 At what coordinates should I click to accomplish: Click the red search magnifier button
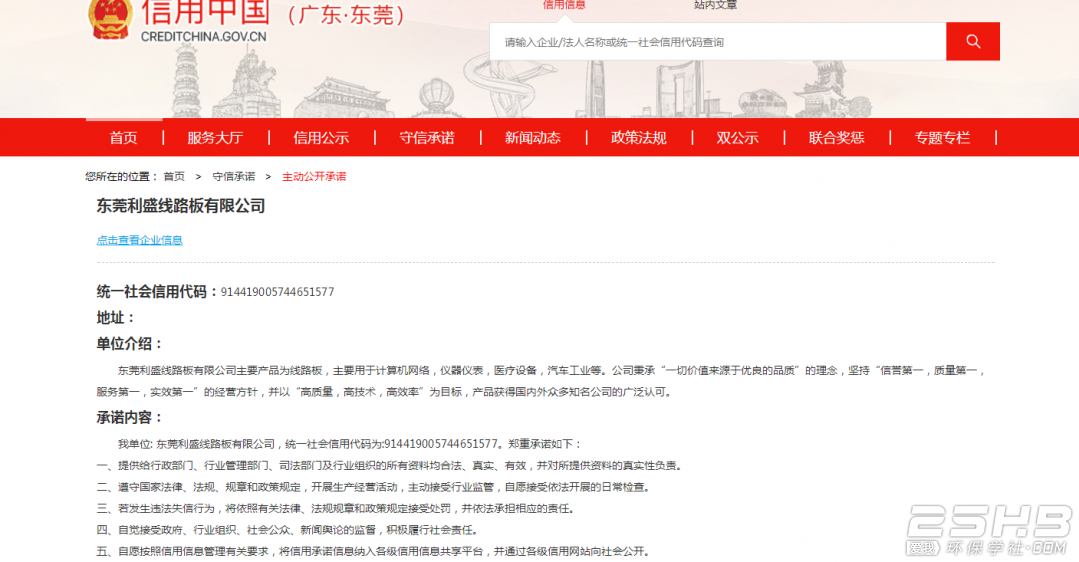tap(972, 41)
